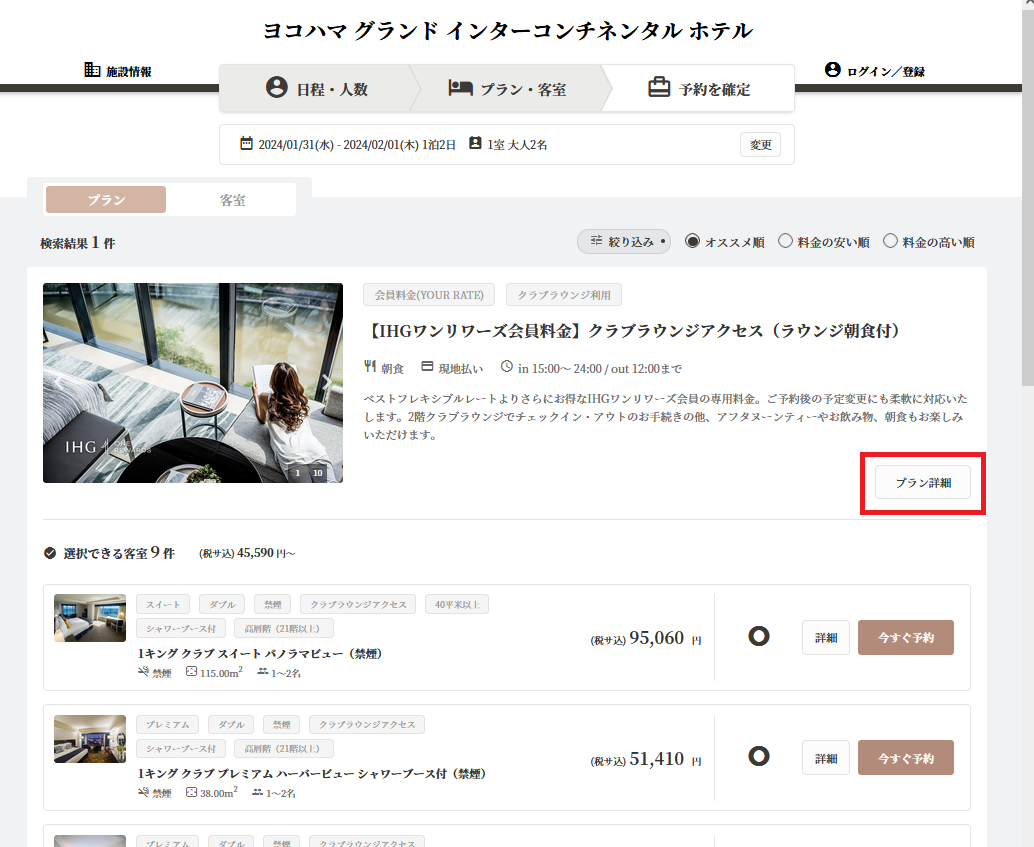The image size is (1034, 847).
Task: Open the 絞り込み filter dropdown
Action: point(624,241)
